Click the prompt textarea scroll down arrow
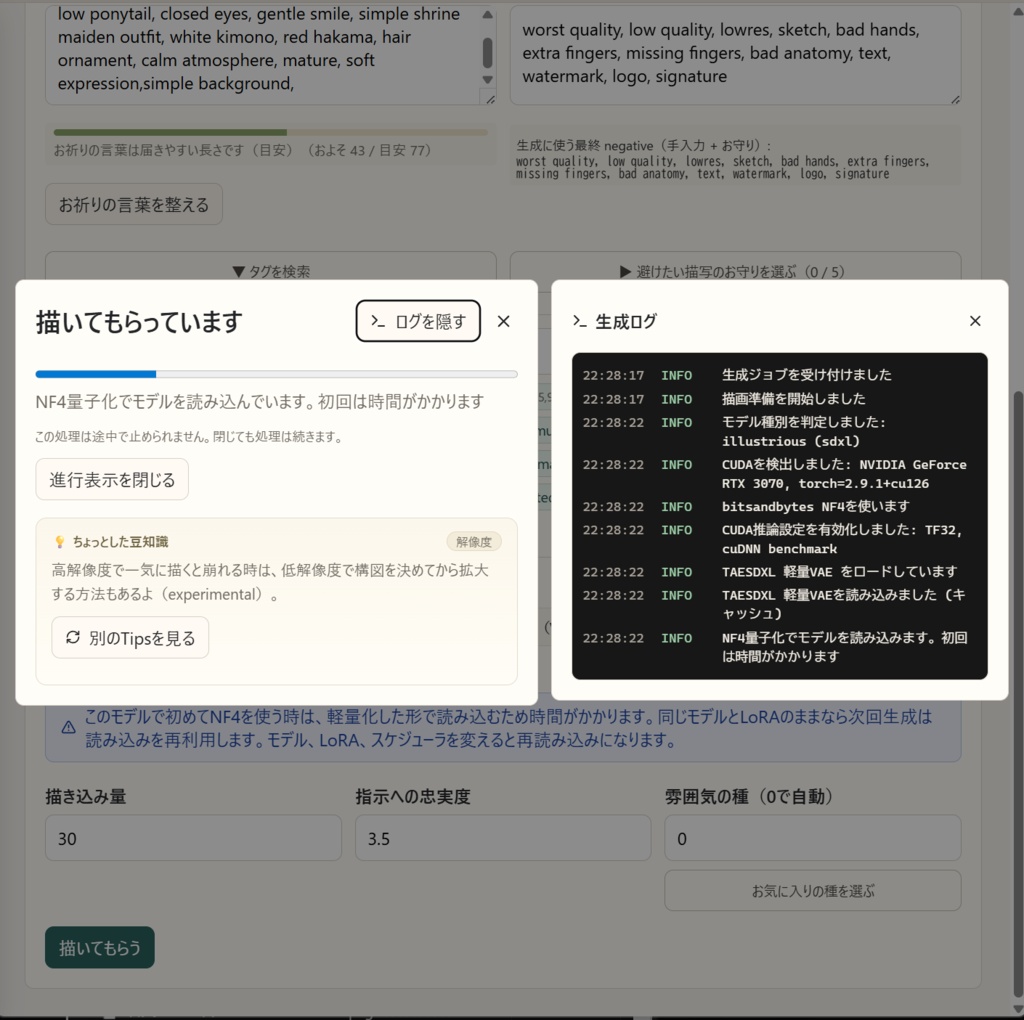1024x1020 pixels. pos(487,79)
